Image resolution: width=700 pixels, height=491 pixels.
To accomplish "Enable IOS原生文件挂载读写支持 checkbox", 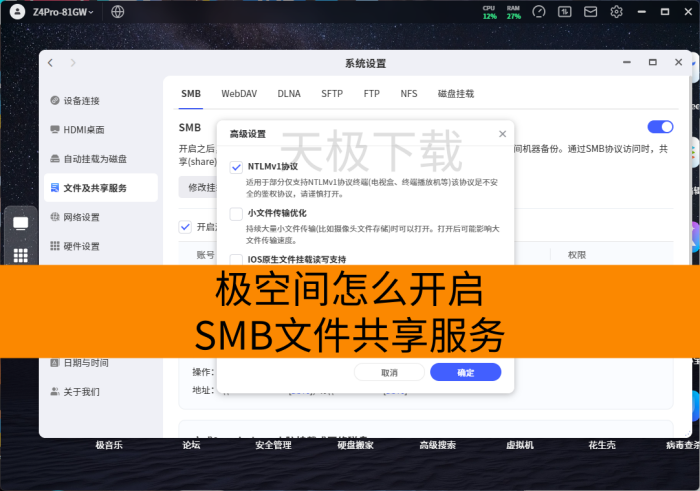I will click(x=236, y=259).
